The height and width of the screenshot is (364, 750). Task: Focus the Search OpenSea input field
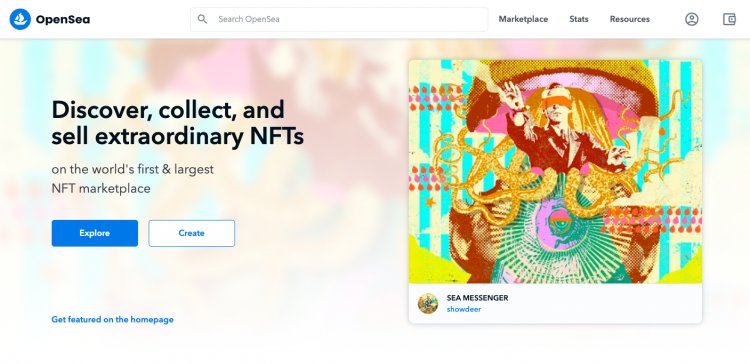pyautogui.click(x=339, y=19)
